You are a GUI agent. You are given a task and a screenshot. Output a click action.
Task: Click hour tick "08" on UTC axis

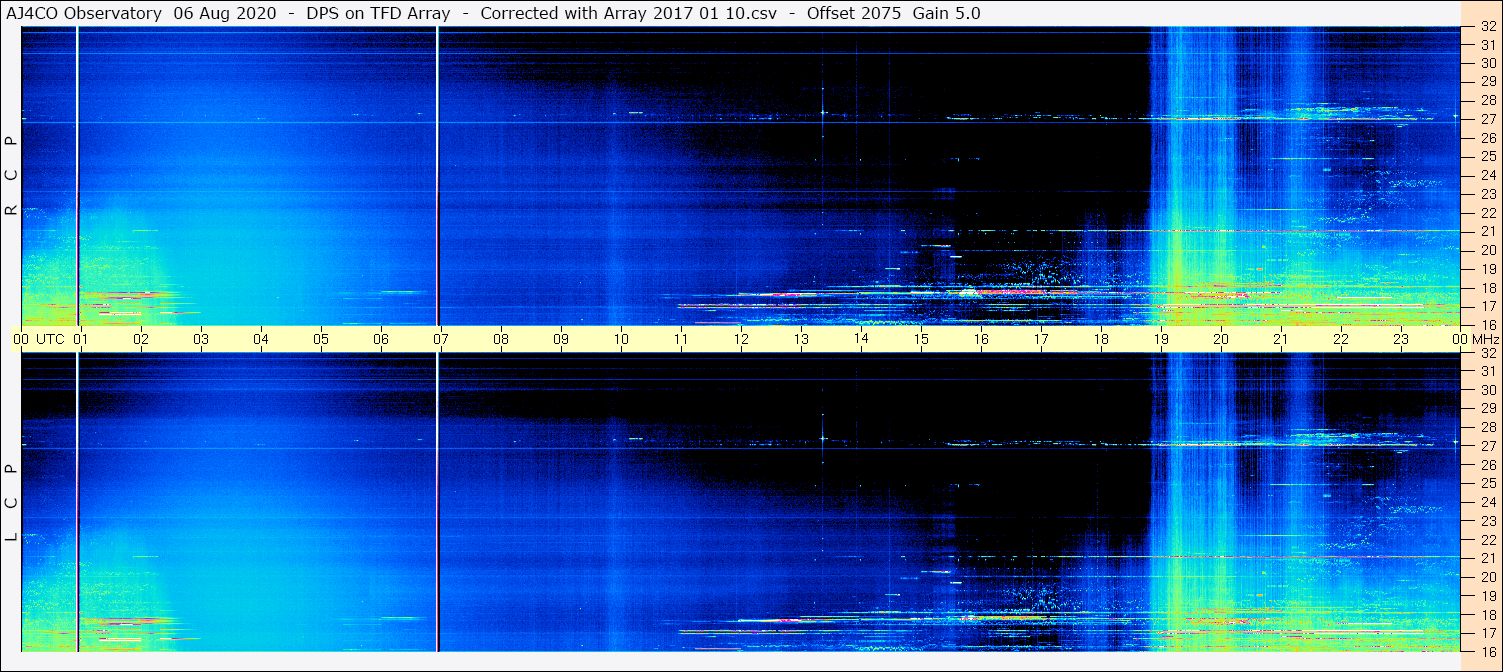[501, 339]
